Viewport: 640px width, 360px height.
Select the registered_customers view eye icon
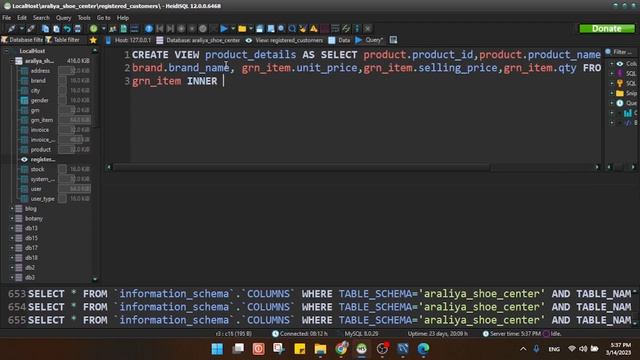point(24,160)
